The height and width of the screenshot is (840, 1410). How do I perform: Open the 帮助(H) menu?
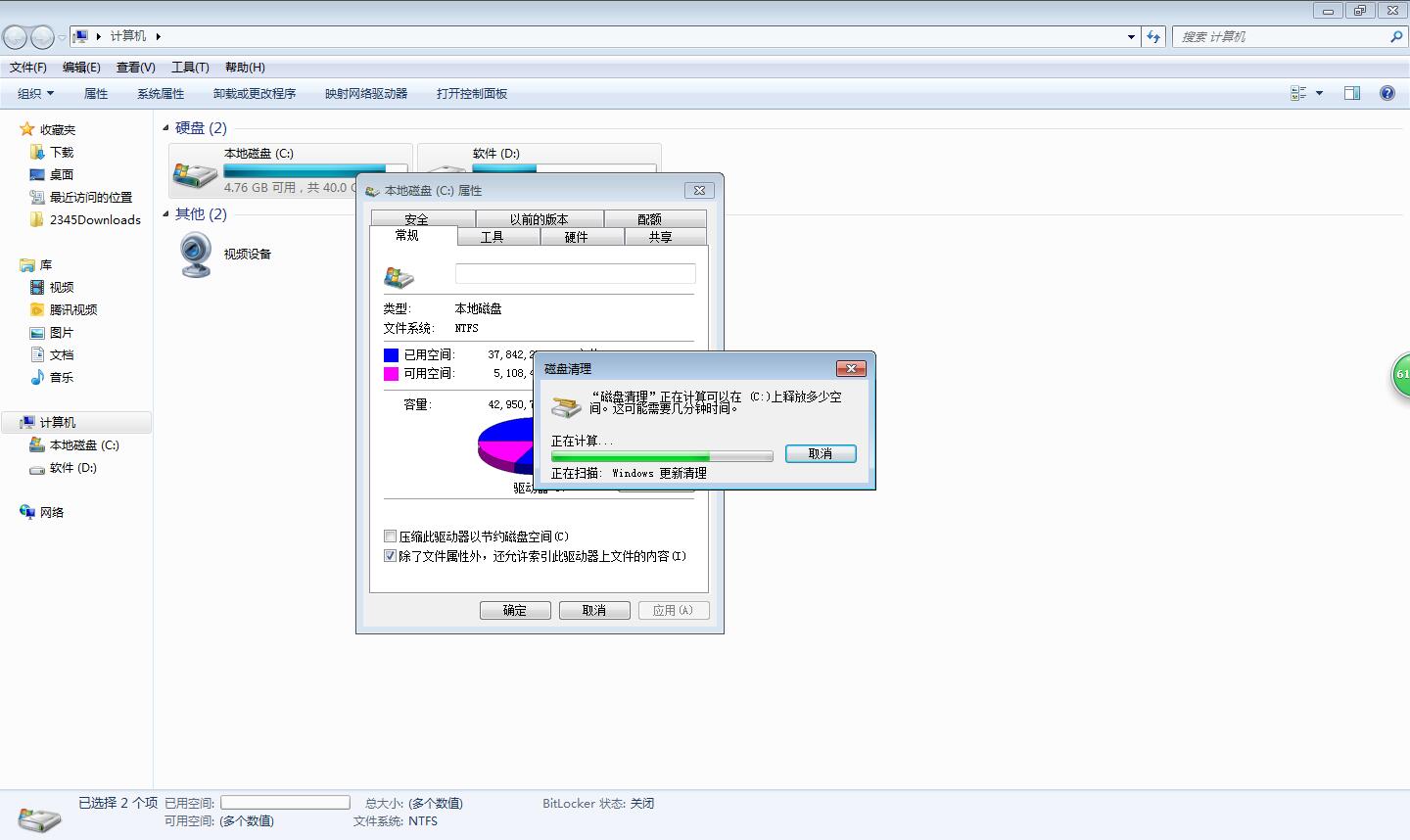pyautogui.click(x=245, y=67)
